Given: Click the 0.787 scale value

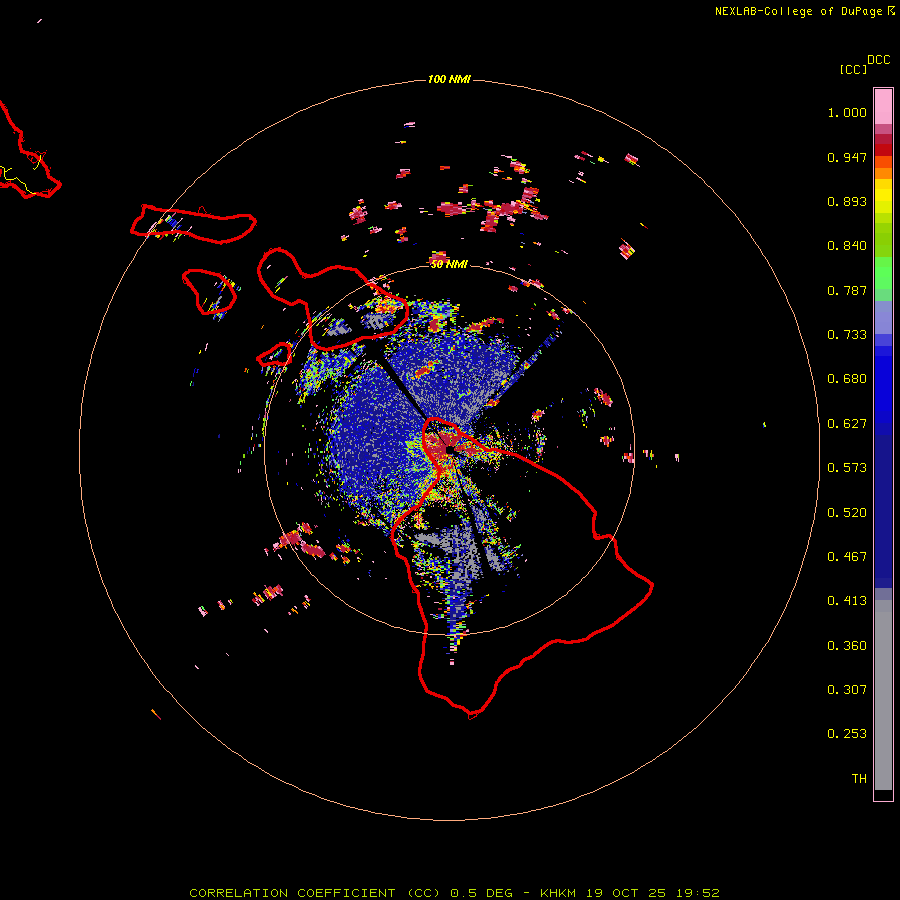Looking at the screenshot, I should point(847,290).
